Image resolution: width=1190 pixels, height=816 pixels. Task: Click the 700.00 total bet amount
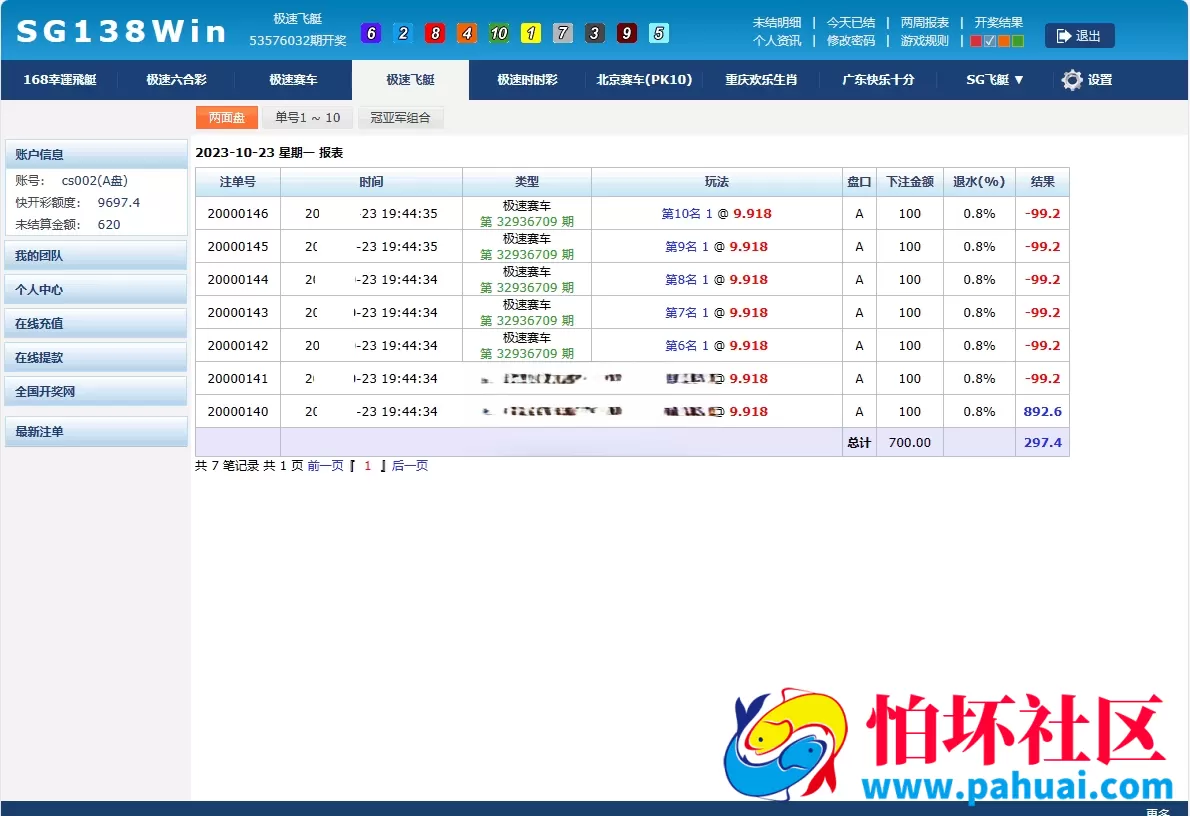(x=909, y=443)
